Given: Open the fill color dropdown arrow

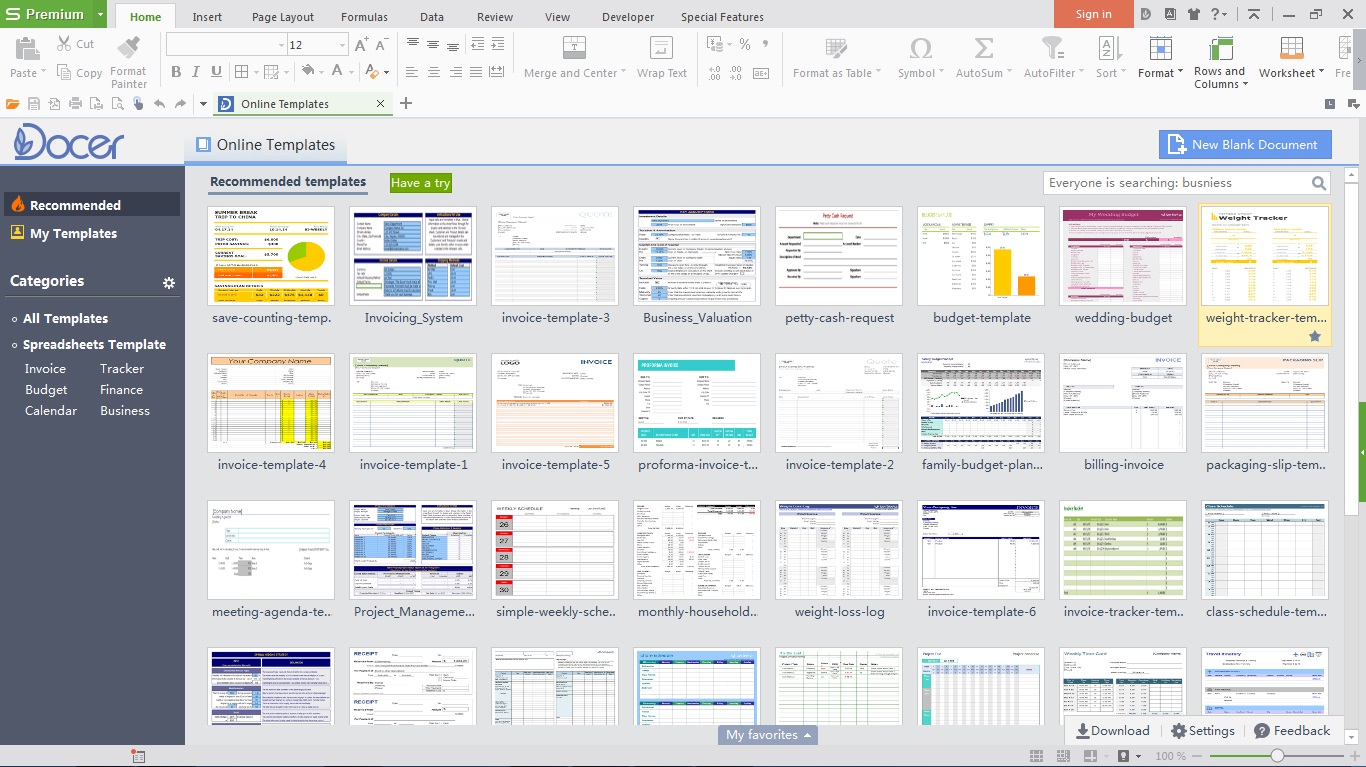Looking at the screenshot, I should tap(323, 72).
